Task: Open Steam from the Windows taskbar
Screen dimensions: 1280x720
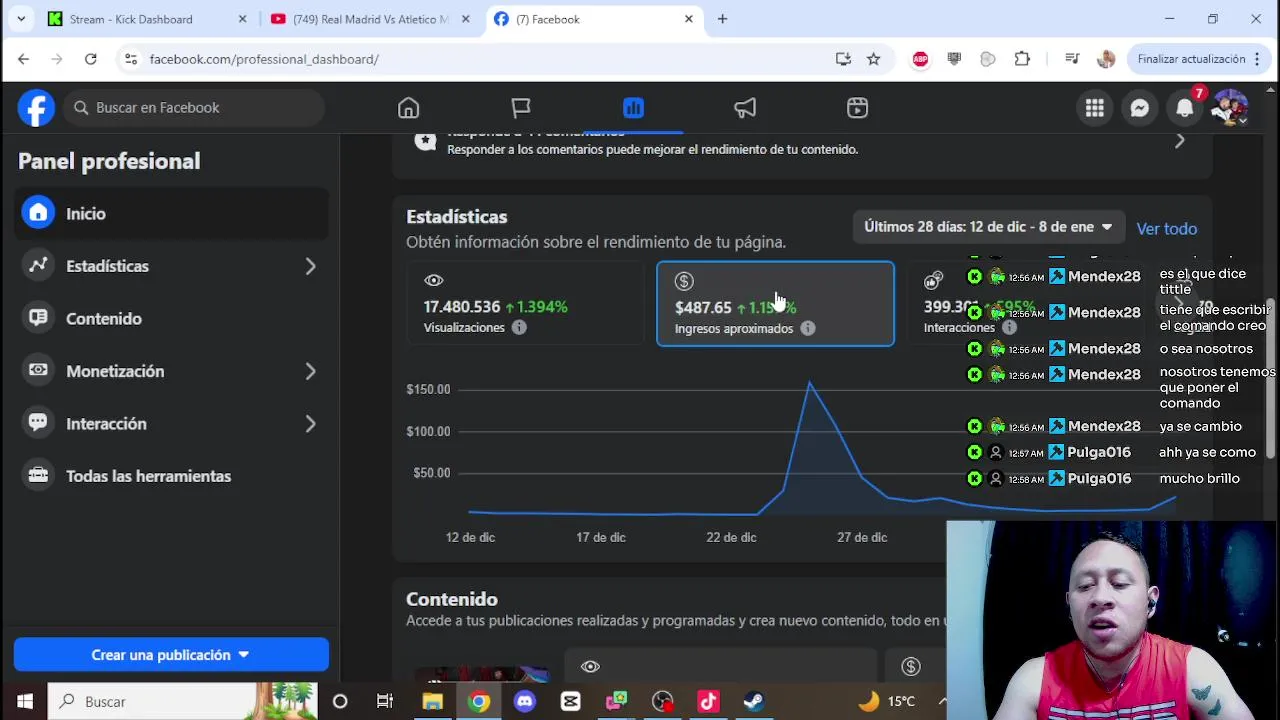Action: pyautogui.click(x=754, y=701)
